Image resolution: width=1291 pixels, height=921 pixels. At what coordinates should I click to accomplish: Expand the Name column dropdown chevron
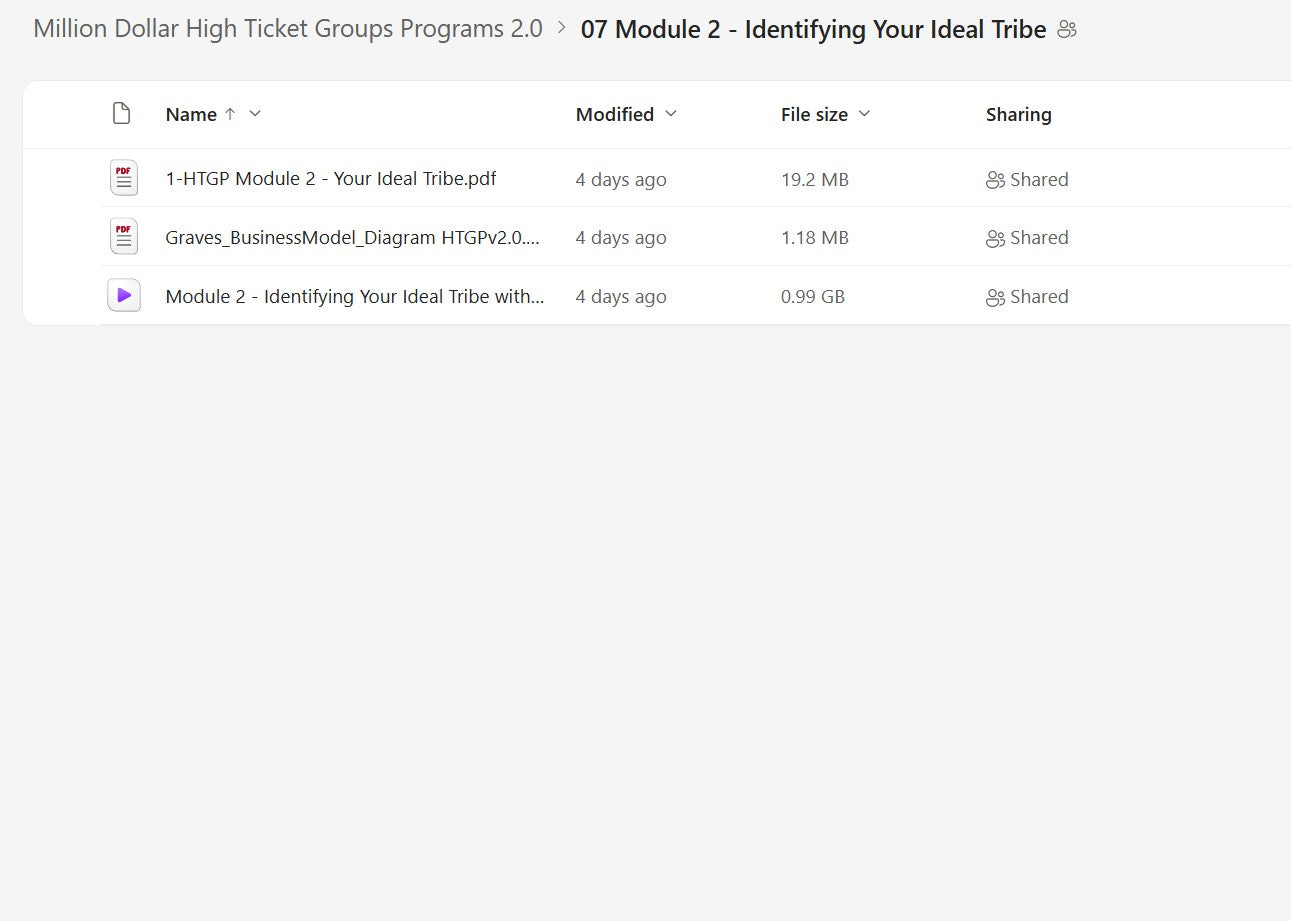tap(255, 114)
